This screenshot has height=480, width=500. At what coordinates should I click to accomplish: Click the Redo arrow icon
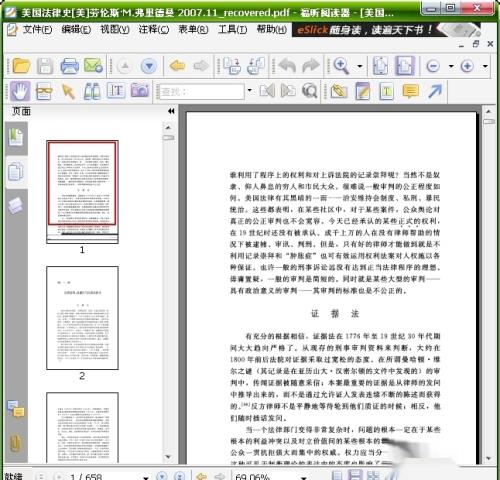[x=311, y=66]
